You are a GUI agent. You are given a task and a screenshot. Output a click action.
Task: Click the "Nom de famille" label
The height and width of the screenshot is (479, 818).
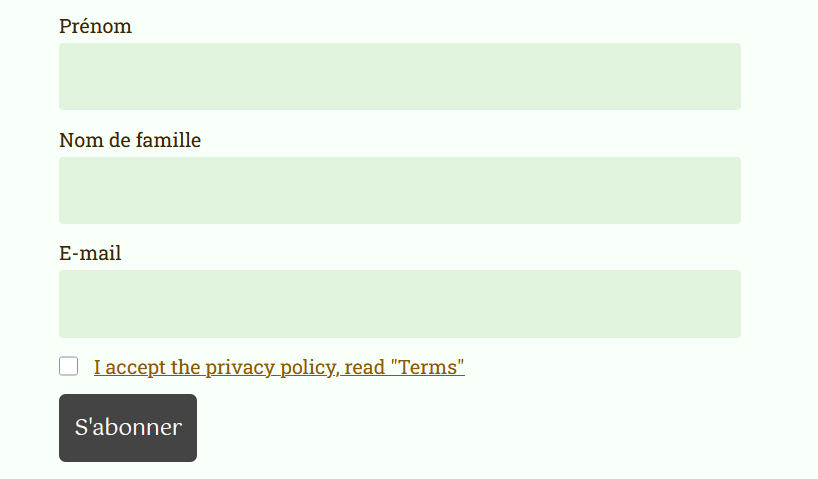click(130, 140)
